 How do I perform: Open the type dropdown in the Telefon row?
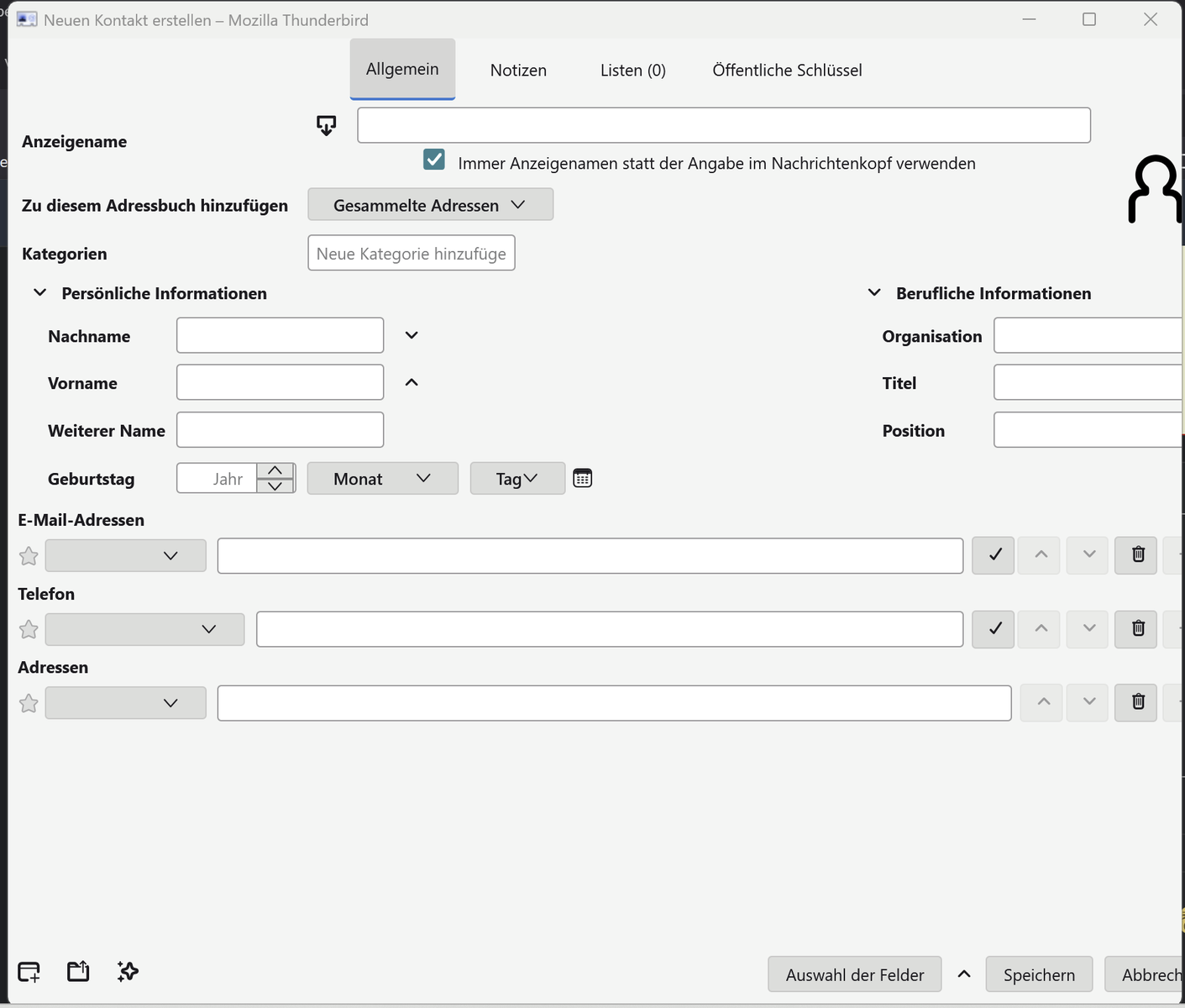coord(144,629)
